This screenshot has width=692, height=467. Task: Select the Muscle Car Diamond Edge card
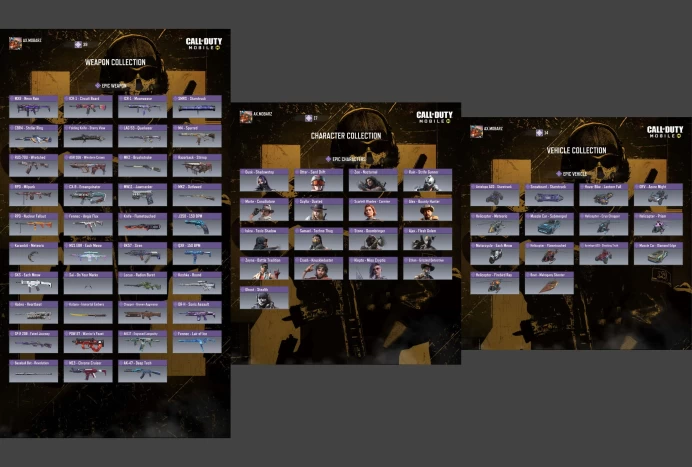[658, 253]
